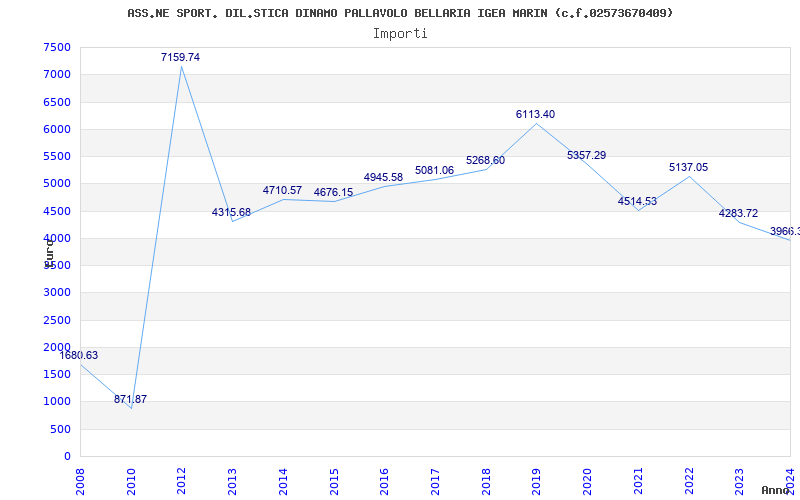
Task: Click the 4283.72 value label
Action: (x=738, y=214)
